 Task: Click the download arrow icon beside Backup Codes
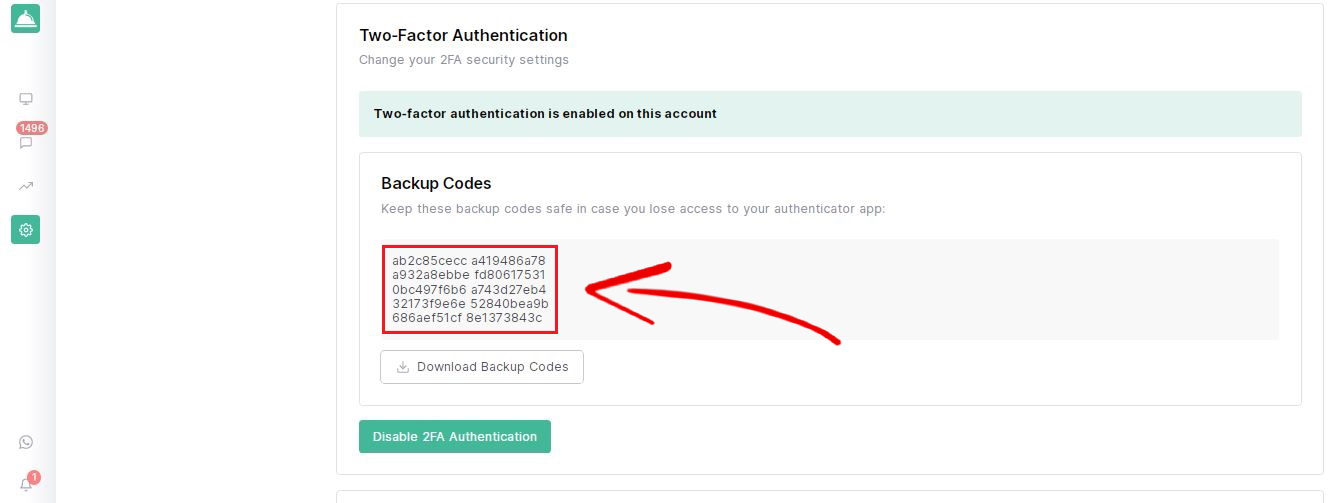point(403,367)
